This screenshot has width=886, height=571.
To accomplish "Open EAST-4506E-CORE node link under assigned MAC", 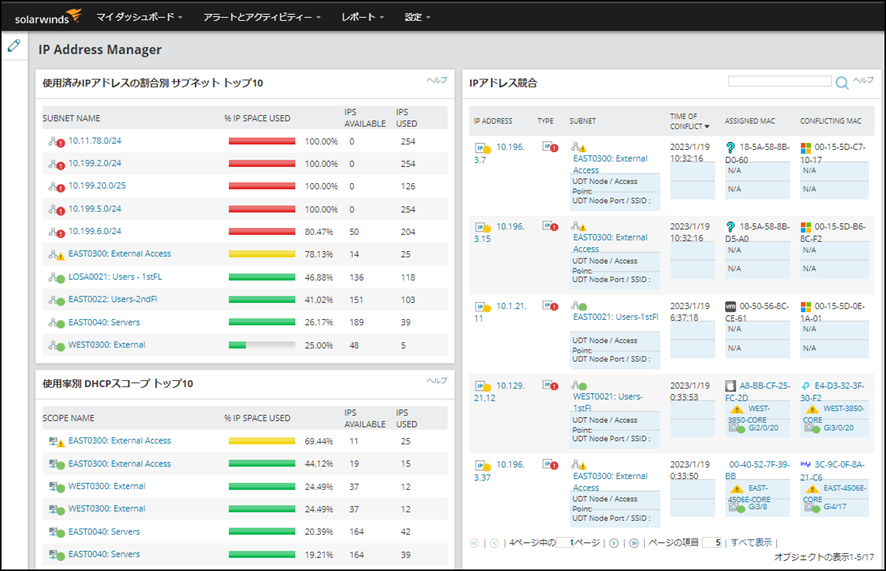I will pos(749,493).
